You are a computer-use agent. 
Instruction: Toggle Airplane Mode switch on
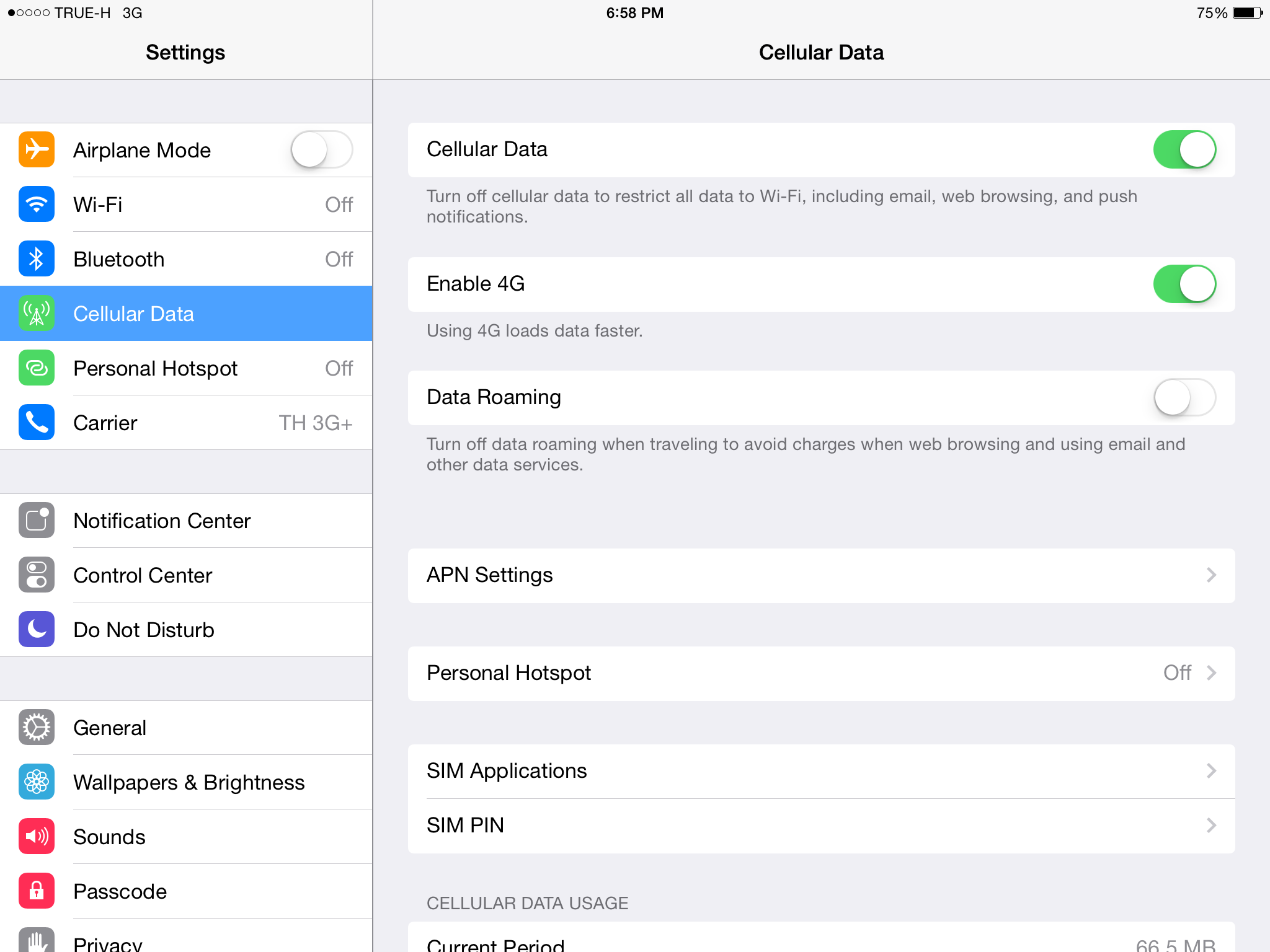(321, 149)
